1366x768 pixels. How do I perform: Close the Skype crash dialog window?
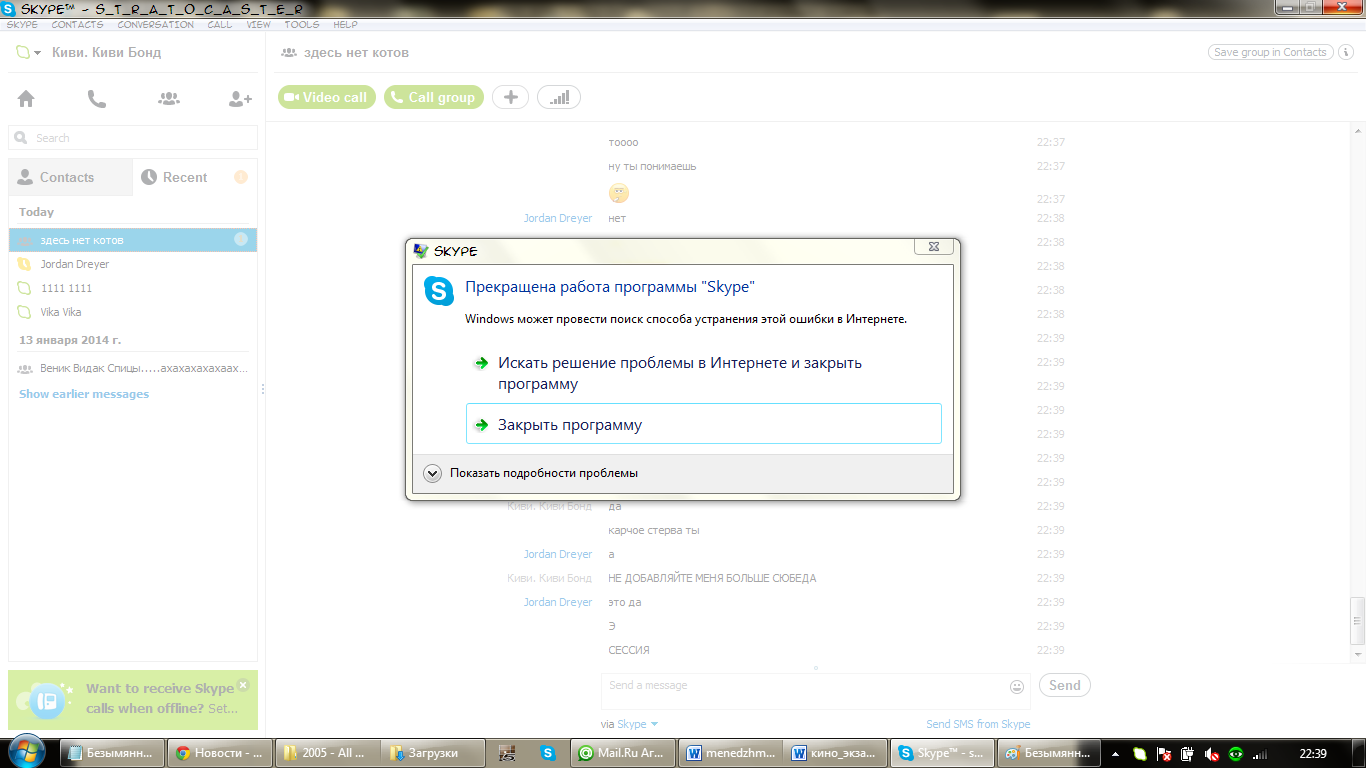tap(934, 247)
